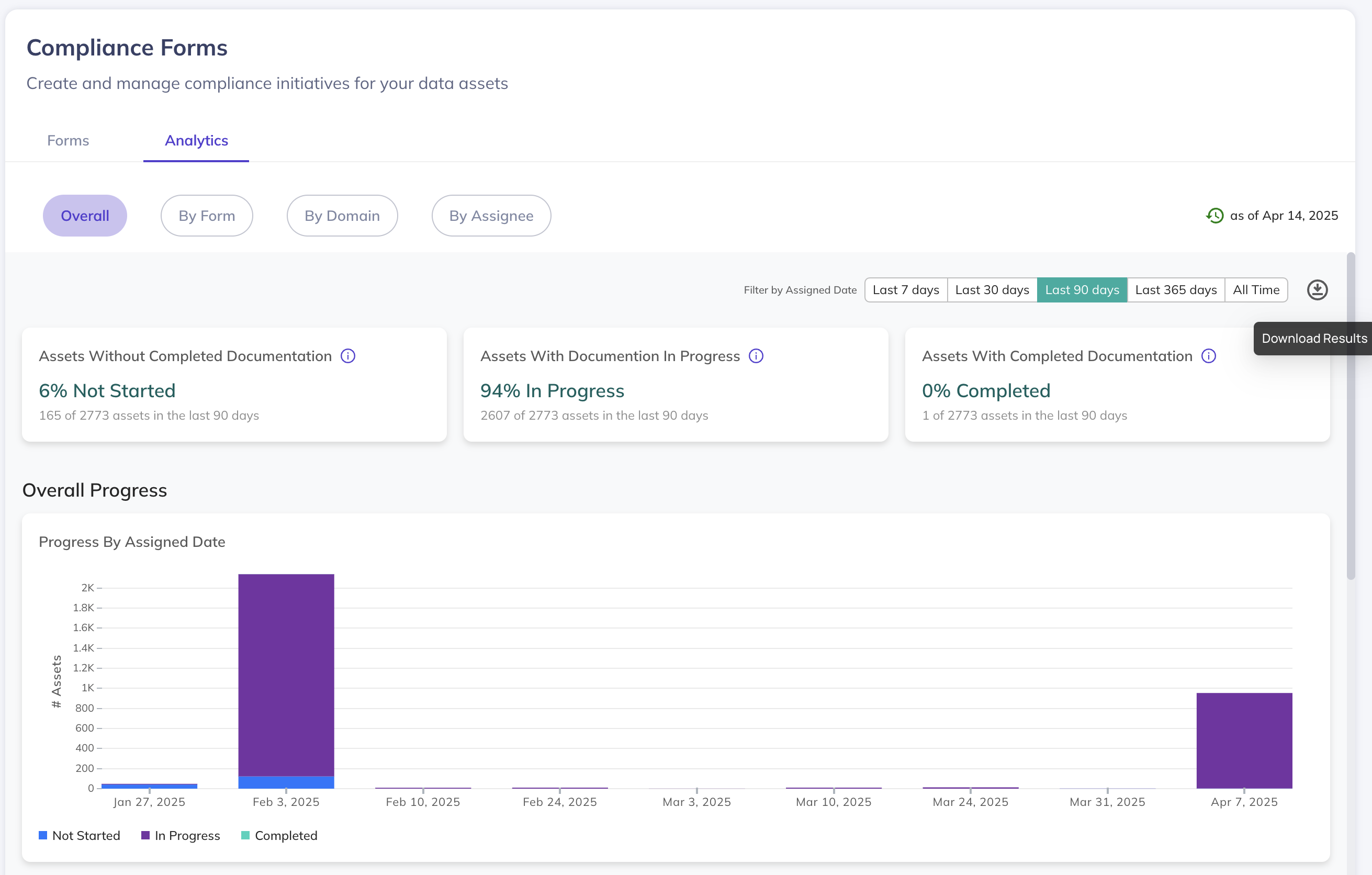This screenshot has height=875, width=1372.
Task: Toggle In Progress legend swatch
Action: pos(145,835)
